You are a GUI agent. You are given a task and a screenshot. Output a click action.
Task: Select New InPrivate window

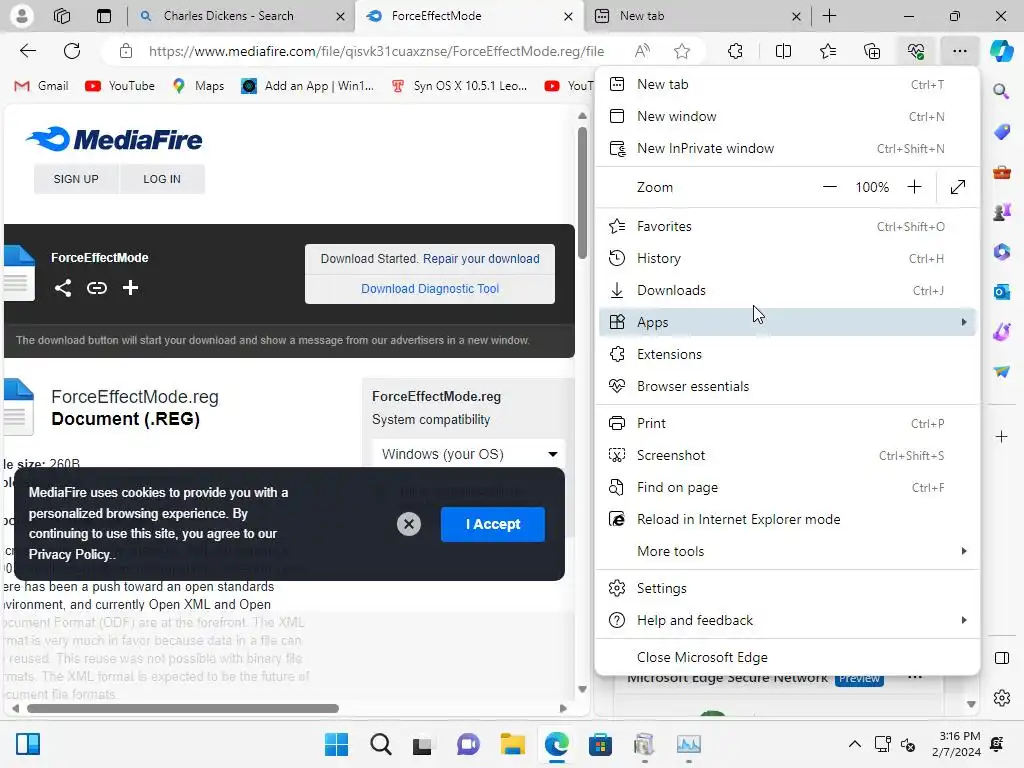787,149
